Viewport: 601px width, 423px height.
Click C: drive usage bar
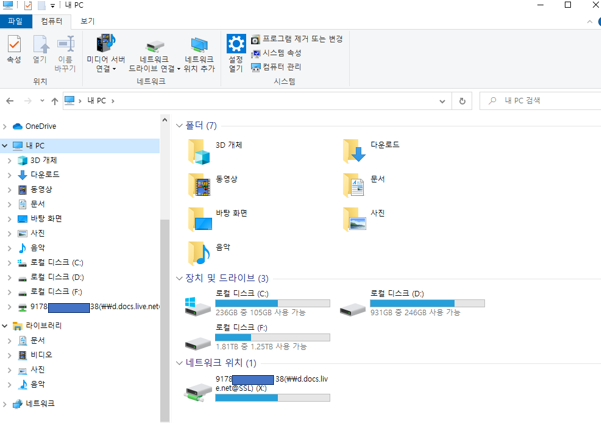tap(273, 303)
